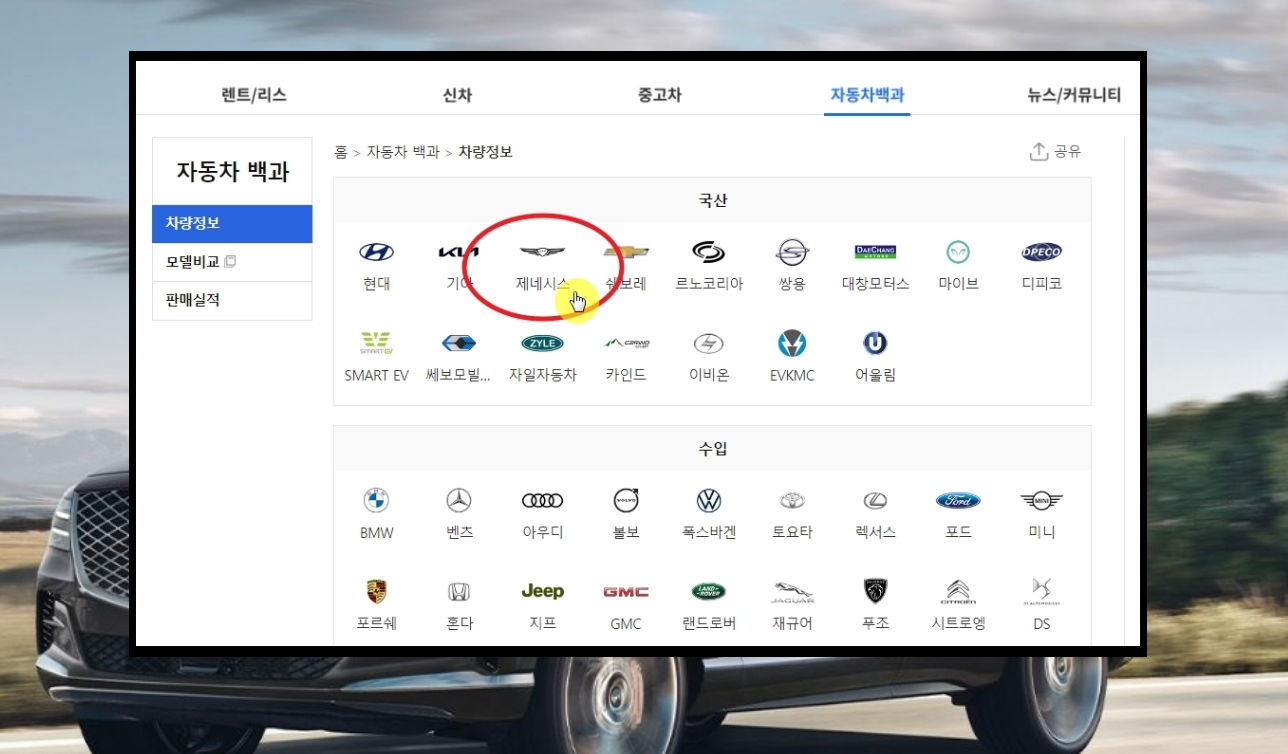Select the Jeep logo
This screenshot has height=754, width=1288.
tap(542, 591)
